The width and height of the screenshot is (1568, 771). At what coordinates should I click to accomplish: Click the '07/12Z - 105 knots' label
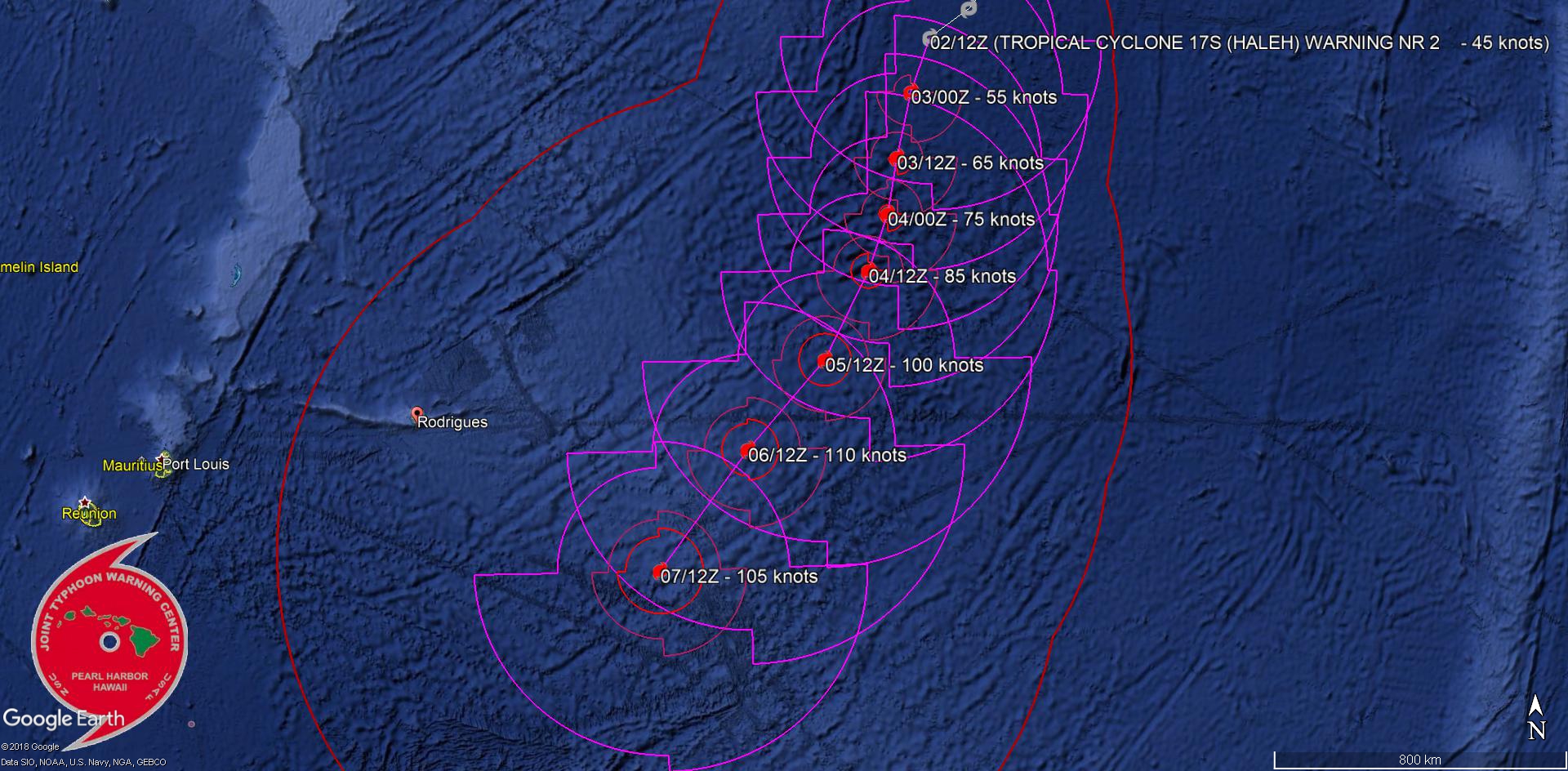pos(739,577)
